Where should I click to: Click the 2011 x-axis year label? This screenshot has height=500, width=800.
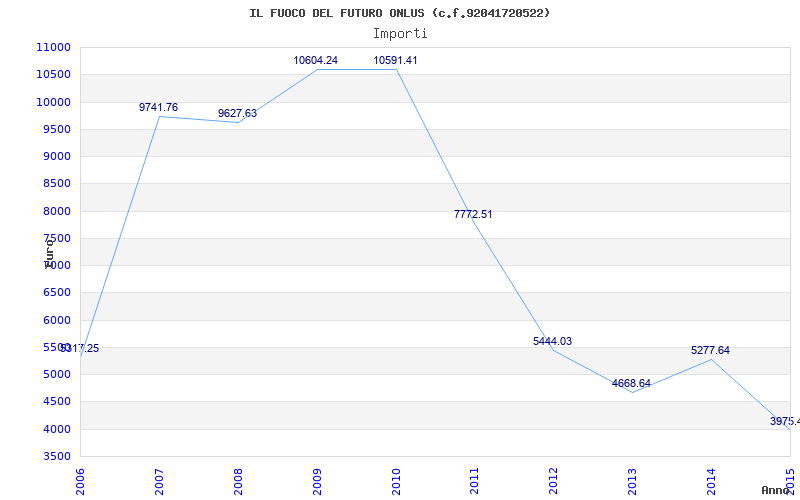tap(474, 481)
